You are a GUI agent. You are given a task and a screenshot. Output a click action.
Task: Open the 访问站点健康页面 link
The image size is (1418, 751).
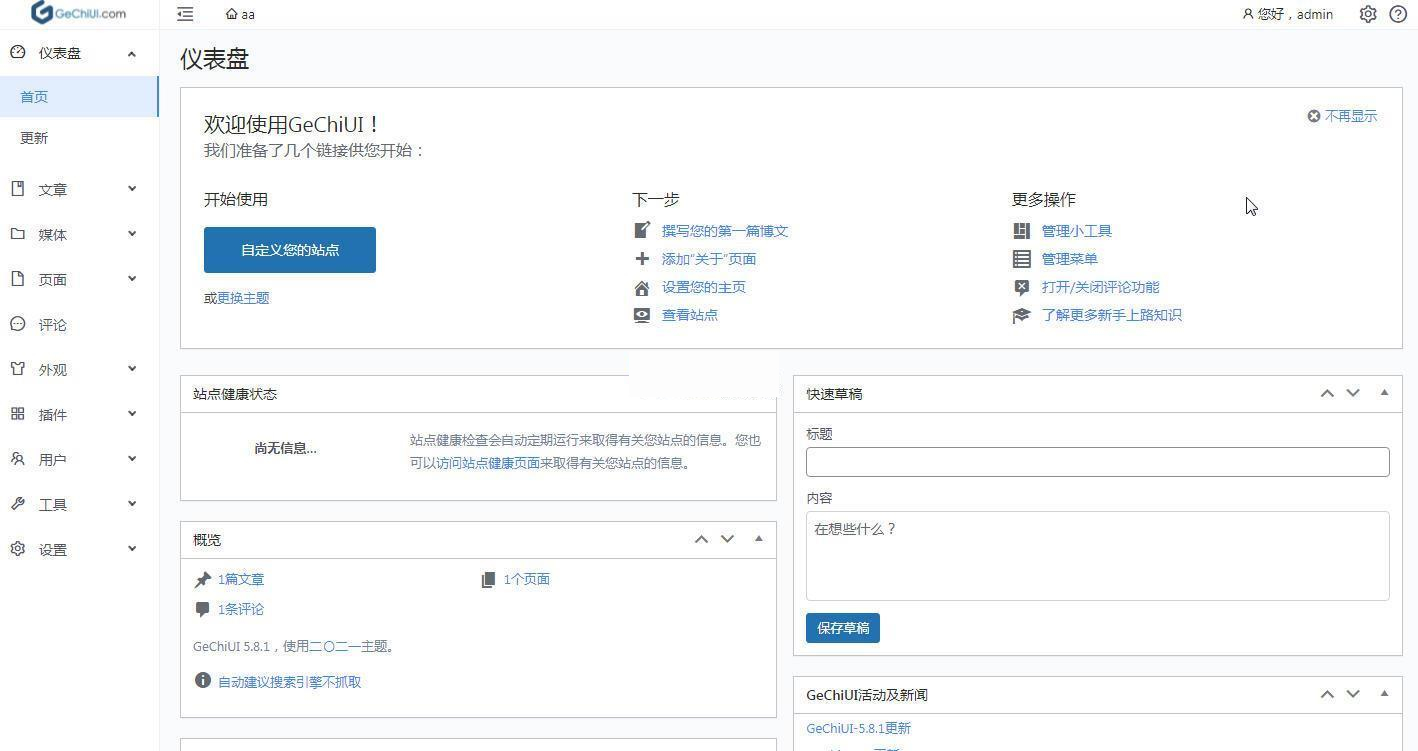[x=488, y=463]
